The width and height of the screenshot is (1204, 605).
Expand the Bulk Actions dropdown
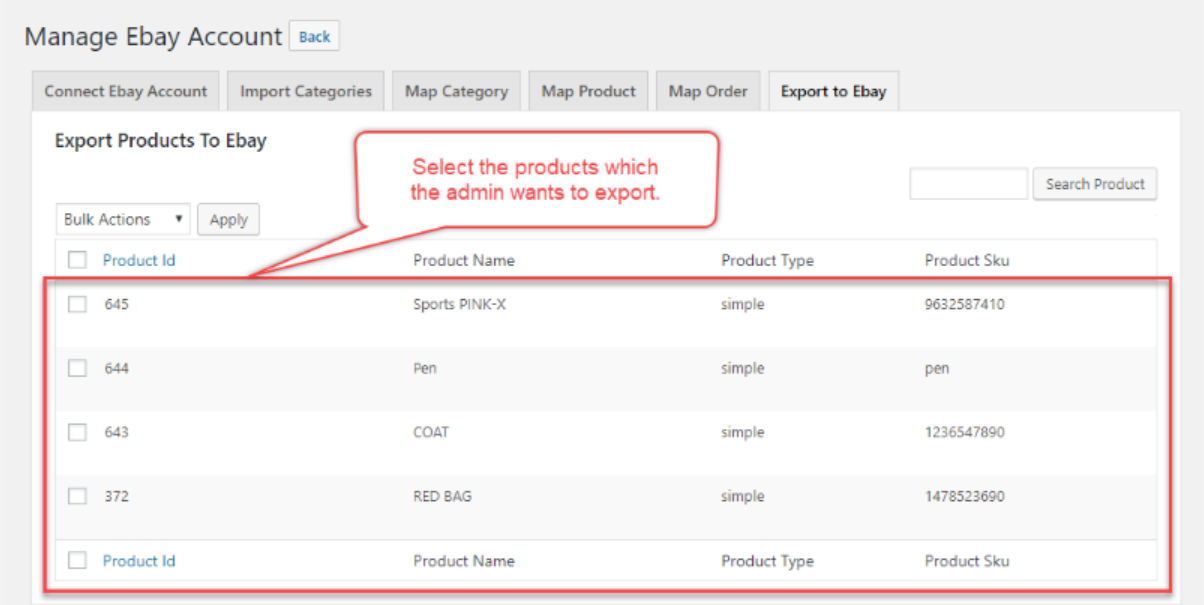point(123,219)
